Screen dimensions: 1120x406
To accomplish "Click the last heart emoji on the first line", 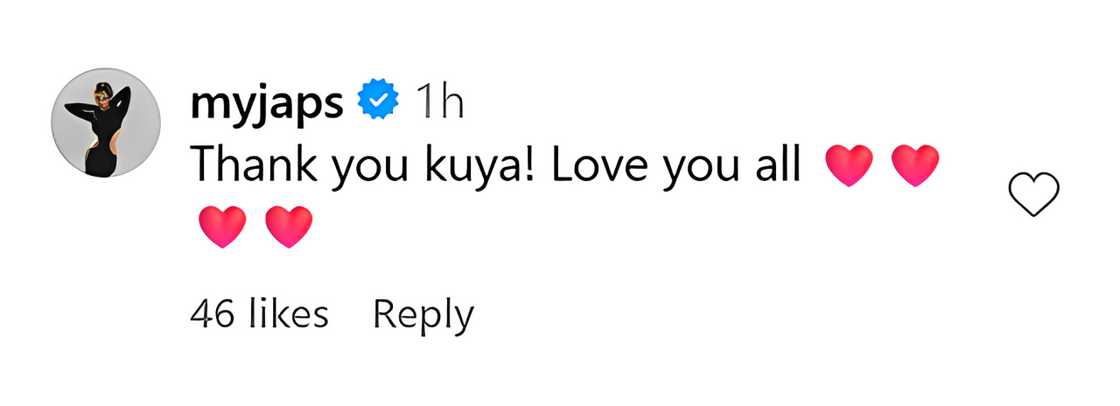I will point(915,166).
